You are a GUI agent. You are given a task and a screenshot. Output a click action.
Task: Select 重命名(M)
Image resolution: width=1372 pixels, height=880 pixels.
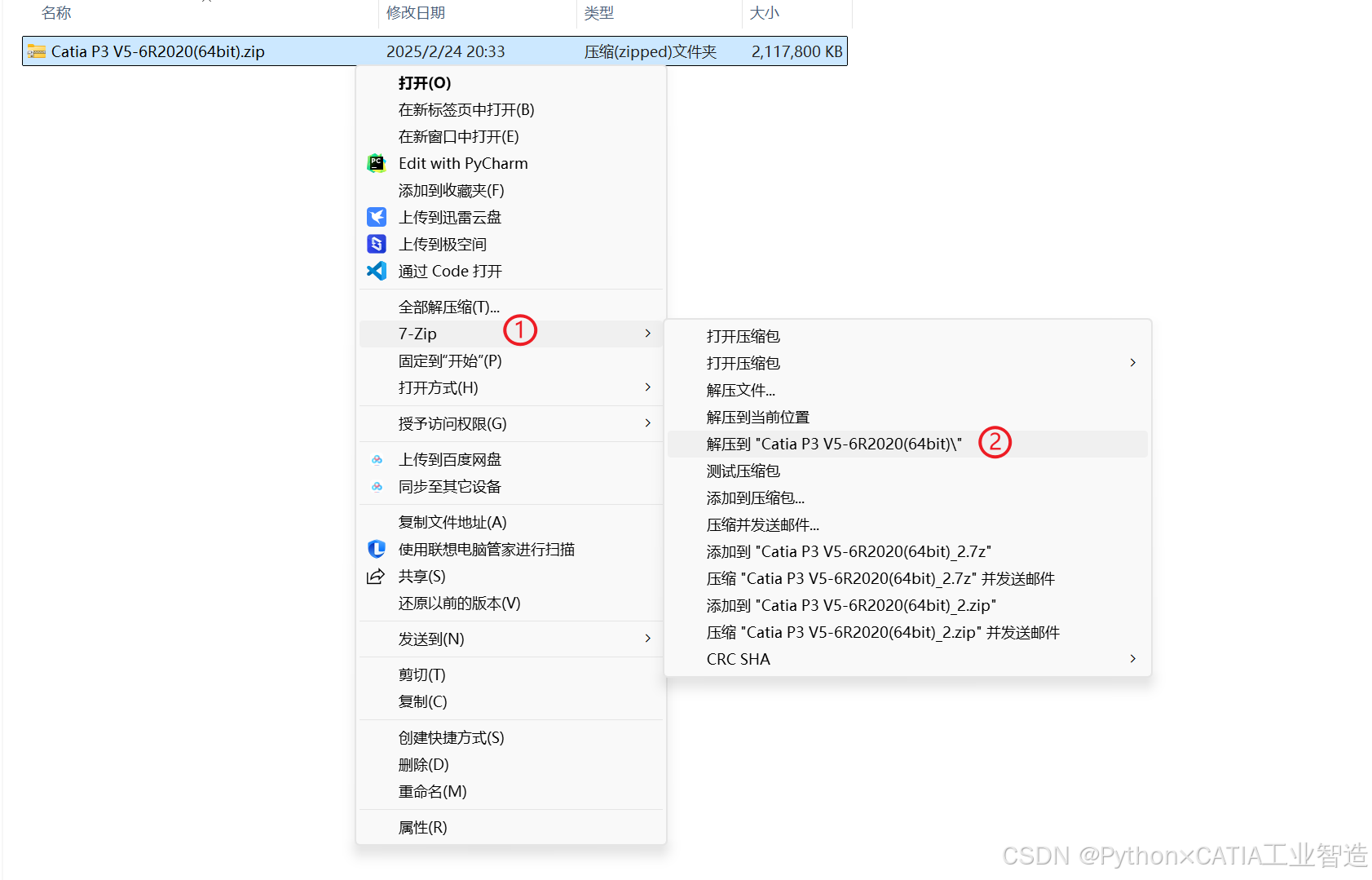511,792
